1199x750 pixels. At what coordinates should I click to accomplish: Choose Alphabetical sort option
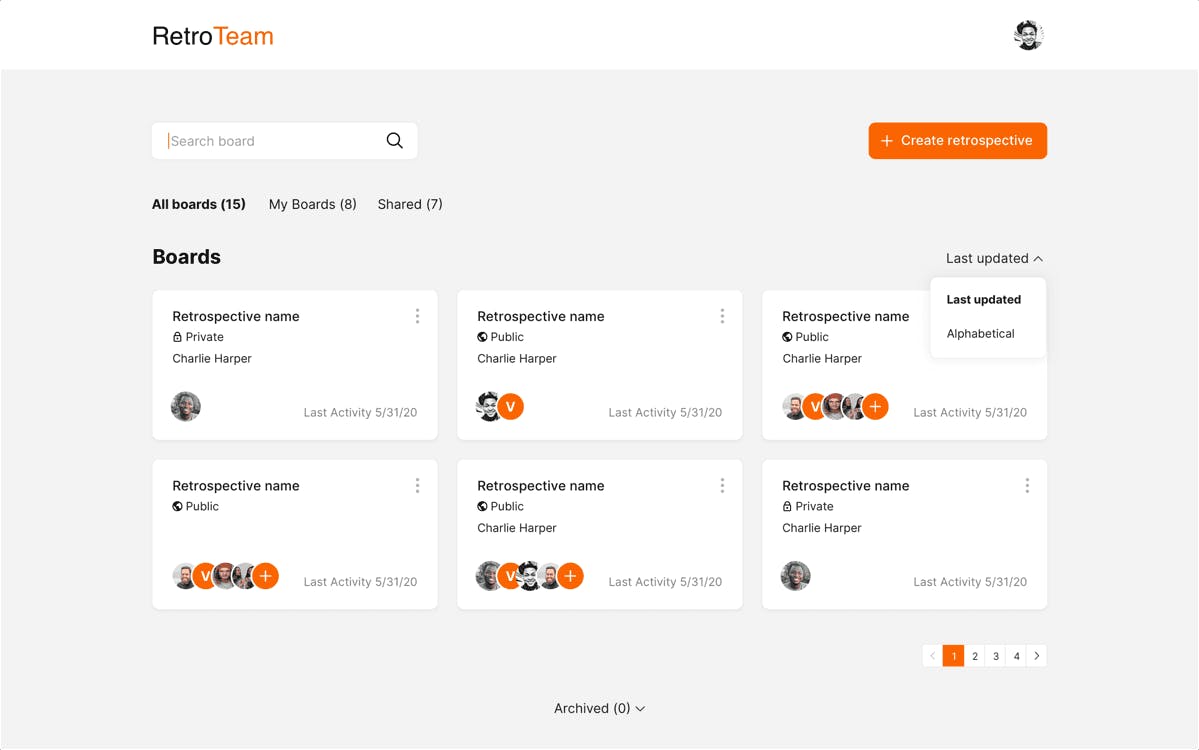980,333
